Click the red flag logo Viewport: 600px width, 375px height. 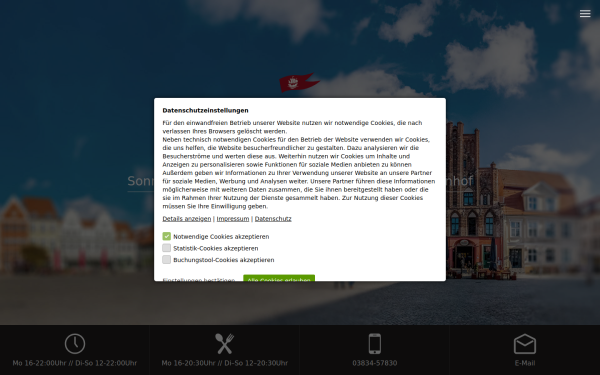[x=299, y=82]
